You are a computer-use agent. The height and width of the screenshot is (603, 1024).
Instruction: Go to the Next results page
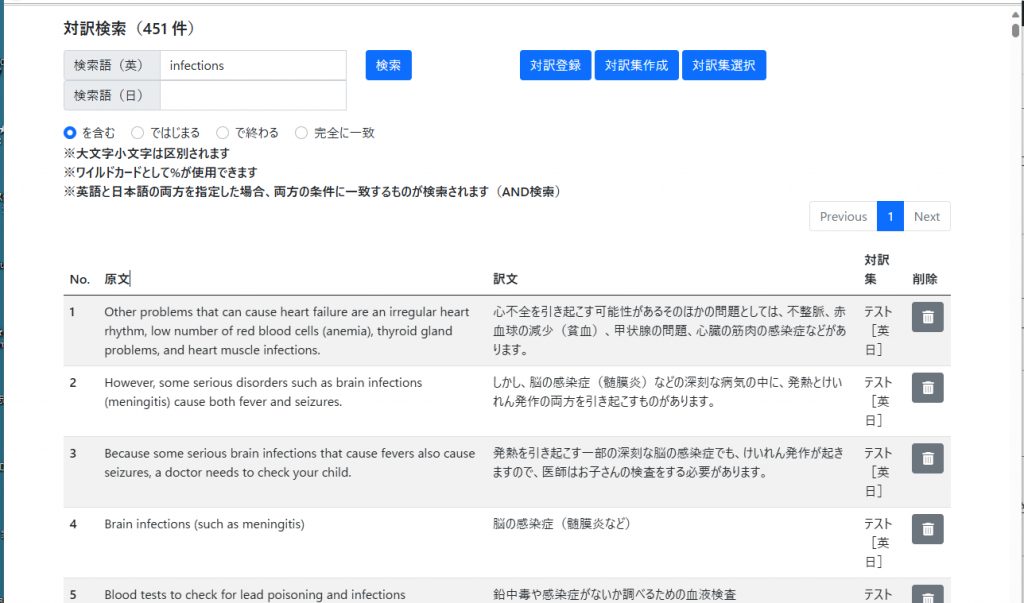coord(926,216)
